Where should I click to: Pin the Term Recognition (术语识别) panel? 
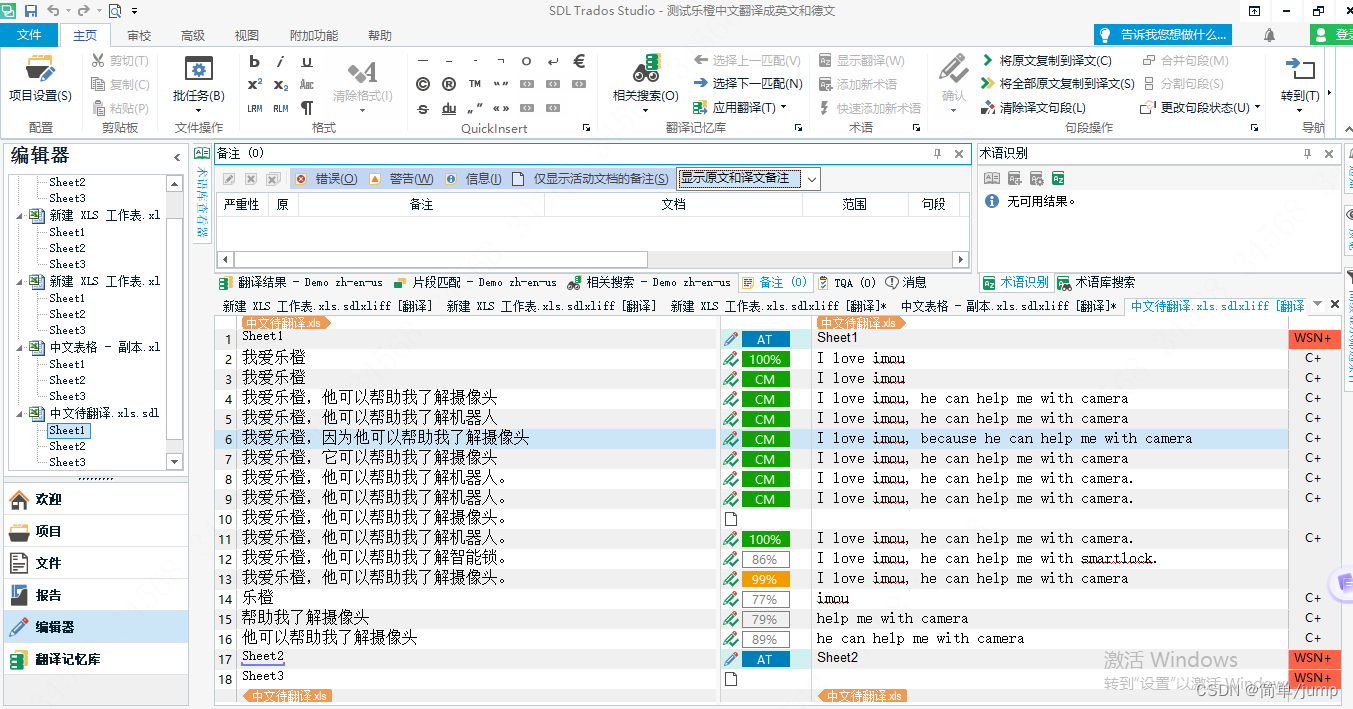point(1307,154)
